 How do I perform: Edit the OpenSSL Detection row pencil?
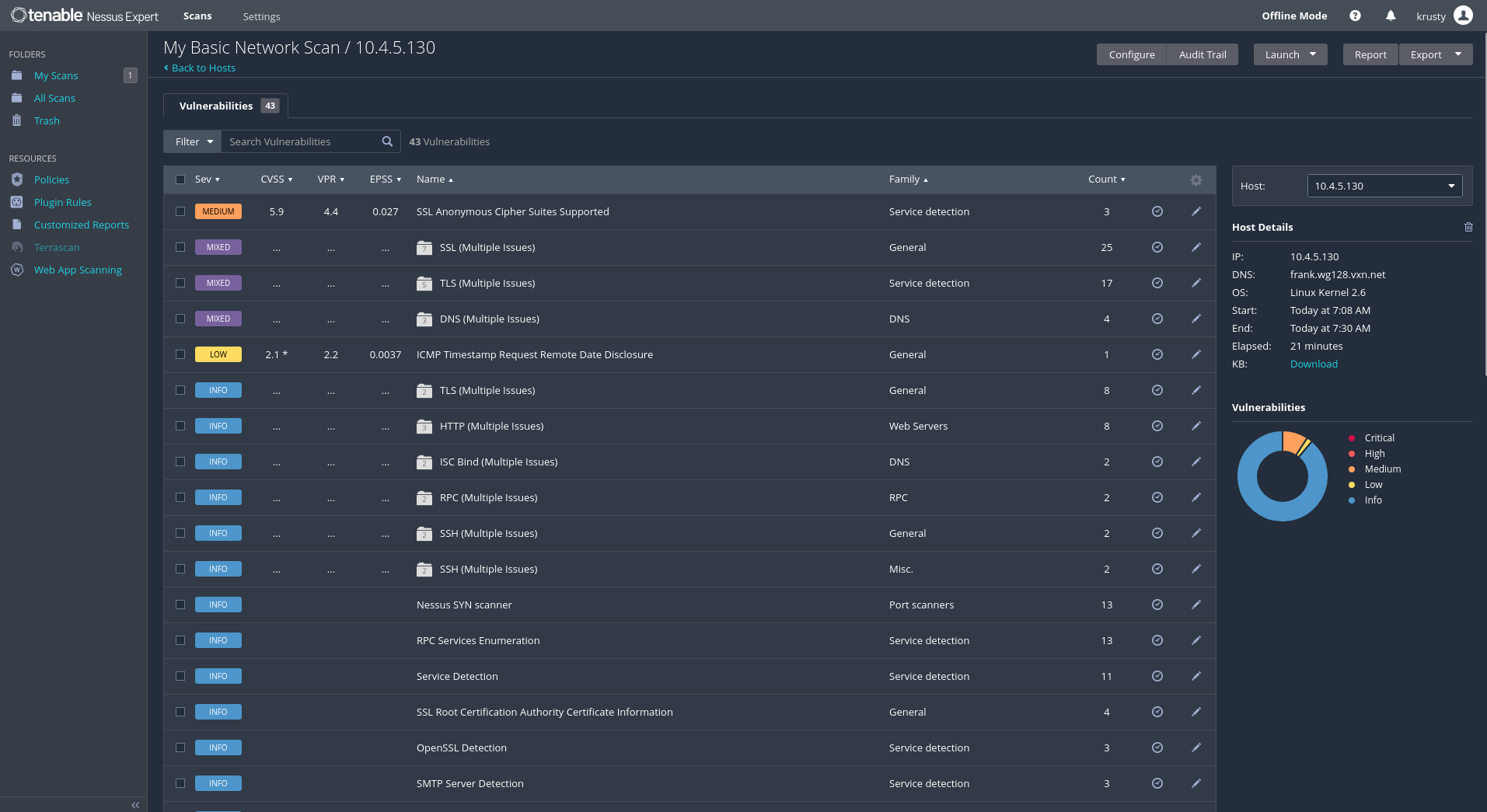click(x=1196, y=748)
